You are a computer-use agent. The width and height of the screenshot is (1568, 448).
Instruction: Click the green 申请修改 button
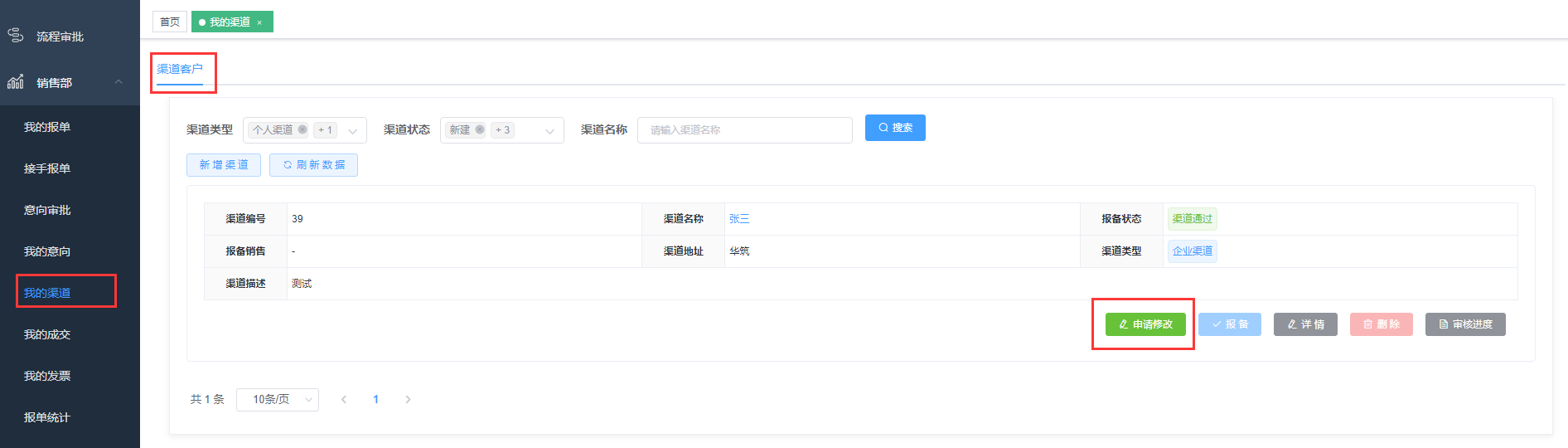1145,324
